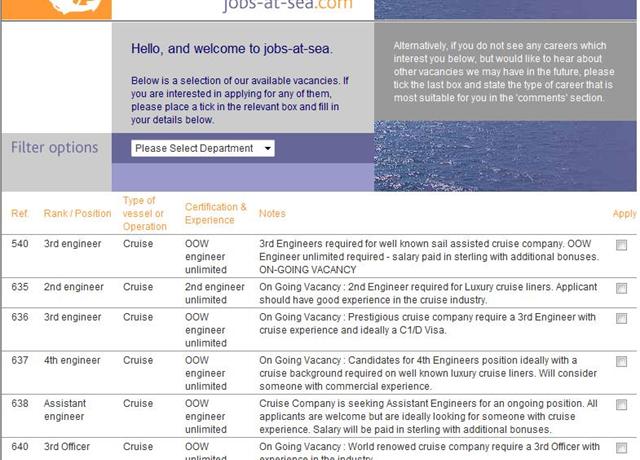This screenshot has height=460, width=640.
Task: Click the Rank / Position column header
Action: click(x=78, y=213)
